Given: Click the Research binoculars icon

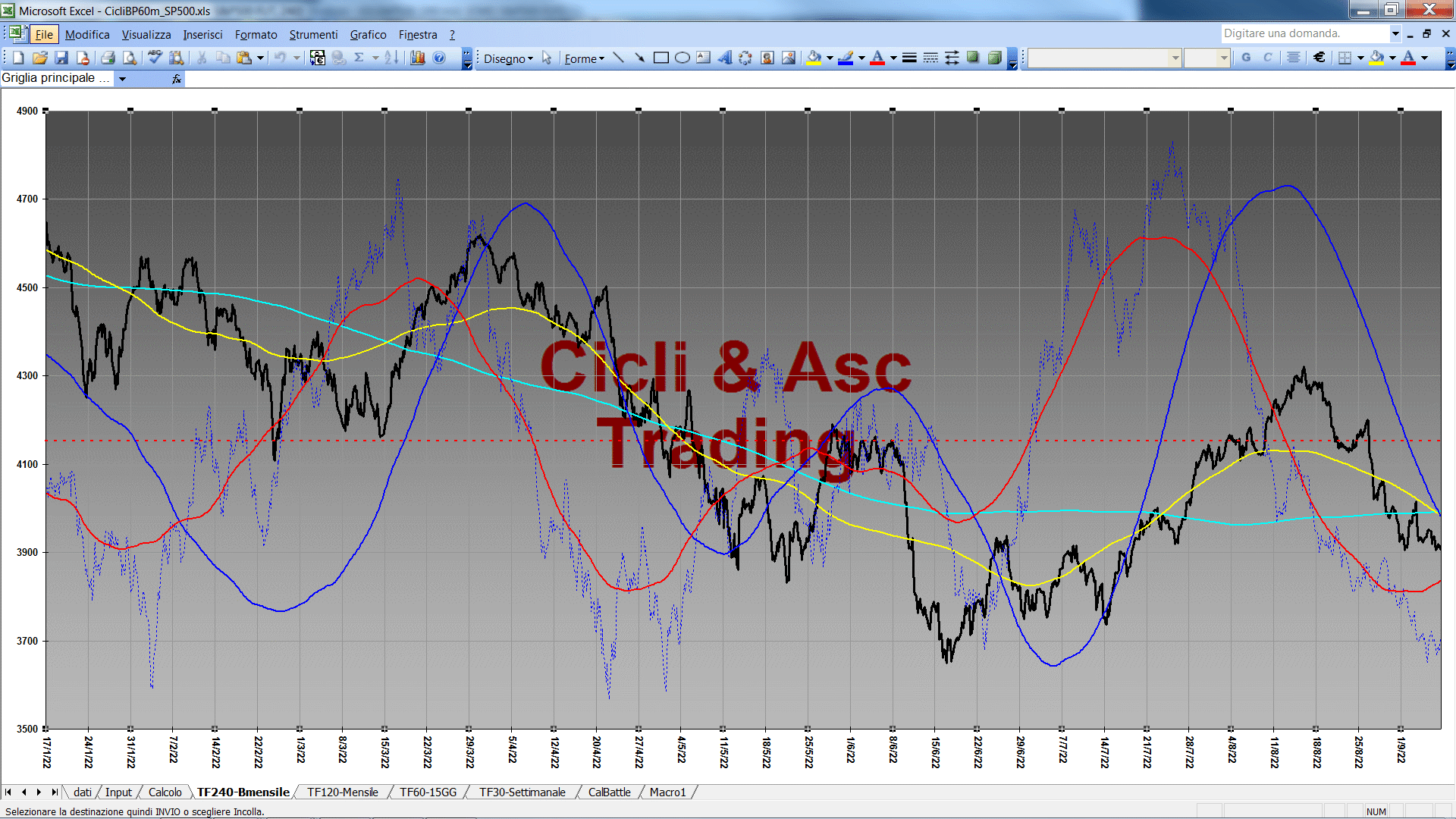Looking at the screenshot, I should click(x=177, y=58).
